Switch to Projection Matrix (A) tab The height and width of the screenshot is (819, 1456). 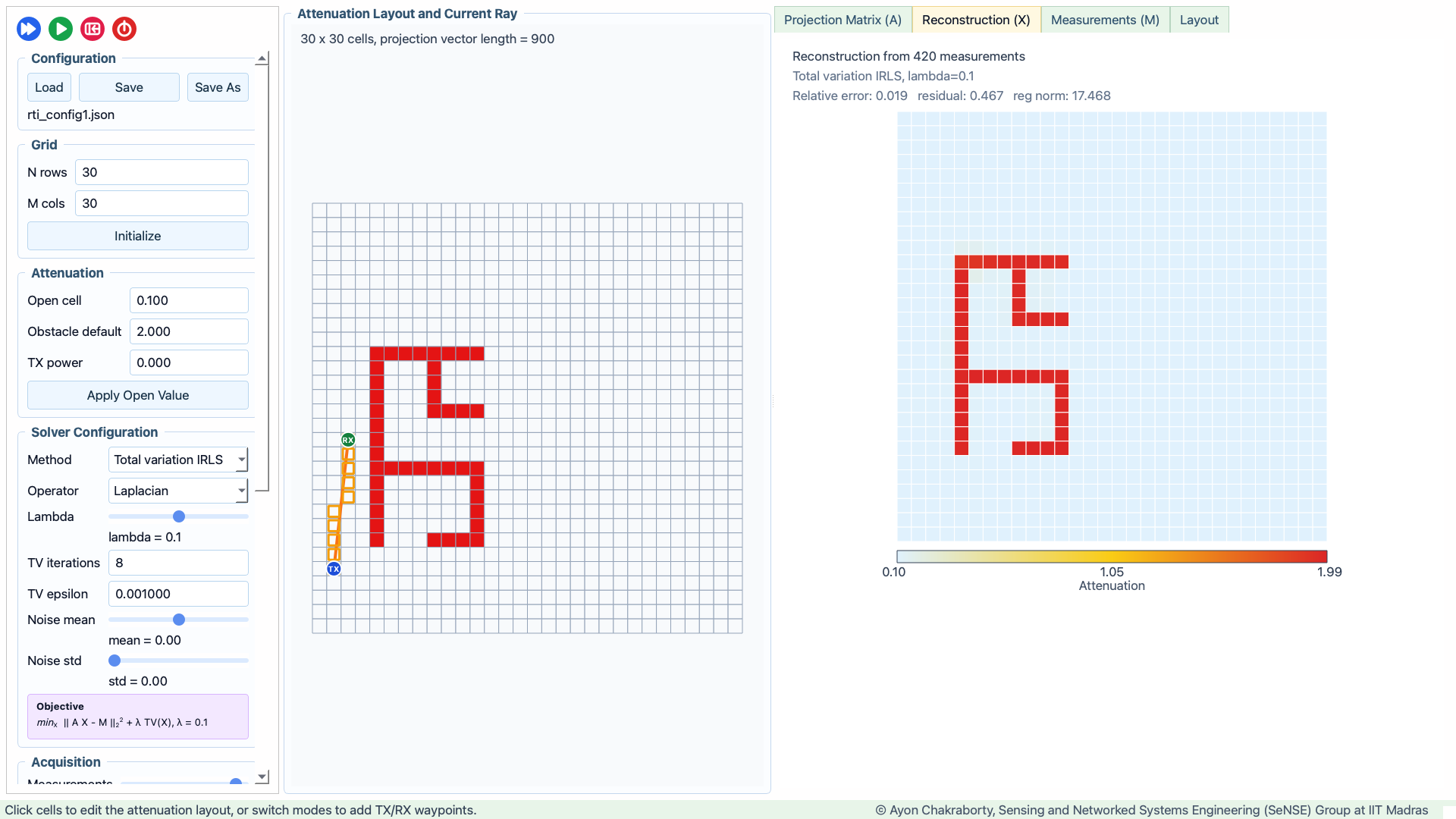tap(843, 20)
